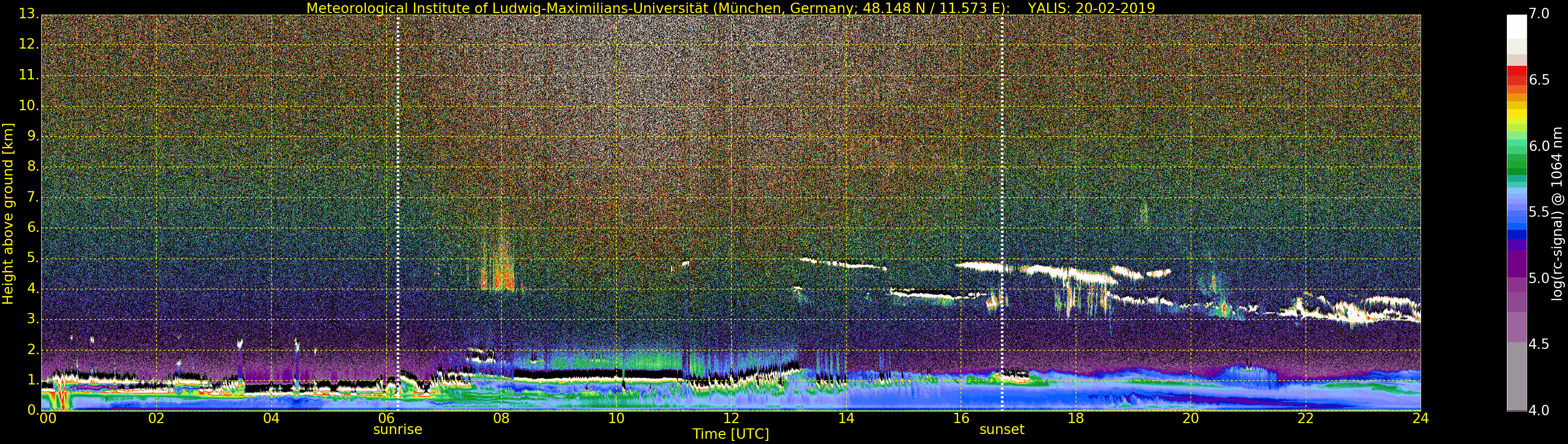The height and width of the screenshot is (444, 1568).
Task: Click the '7.0' colorbar tick label
Action: (1539, 14)
